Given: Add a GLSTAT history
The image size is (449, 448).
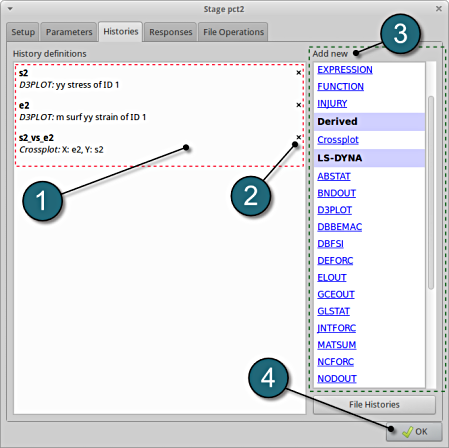Looking at the screenshot, I should coord(333,311).
